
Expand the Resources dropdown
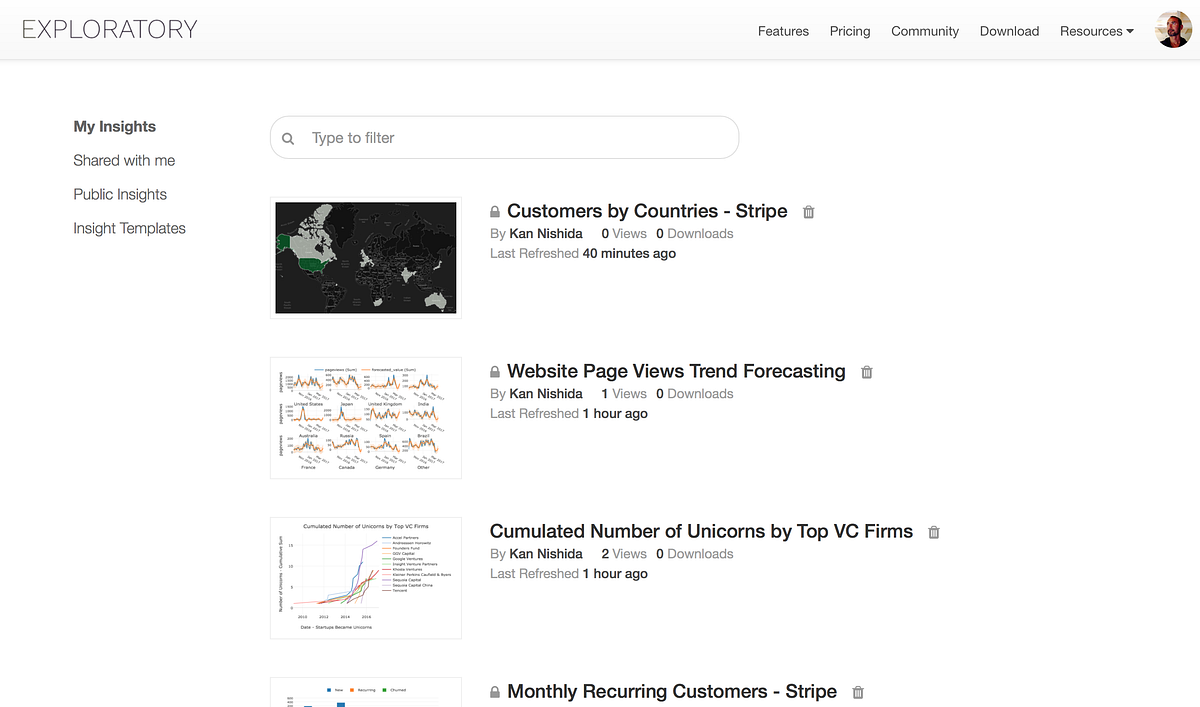pos(1096,31)
